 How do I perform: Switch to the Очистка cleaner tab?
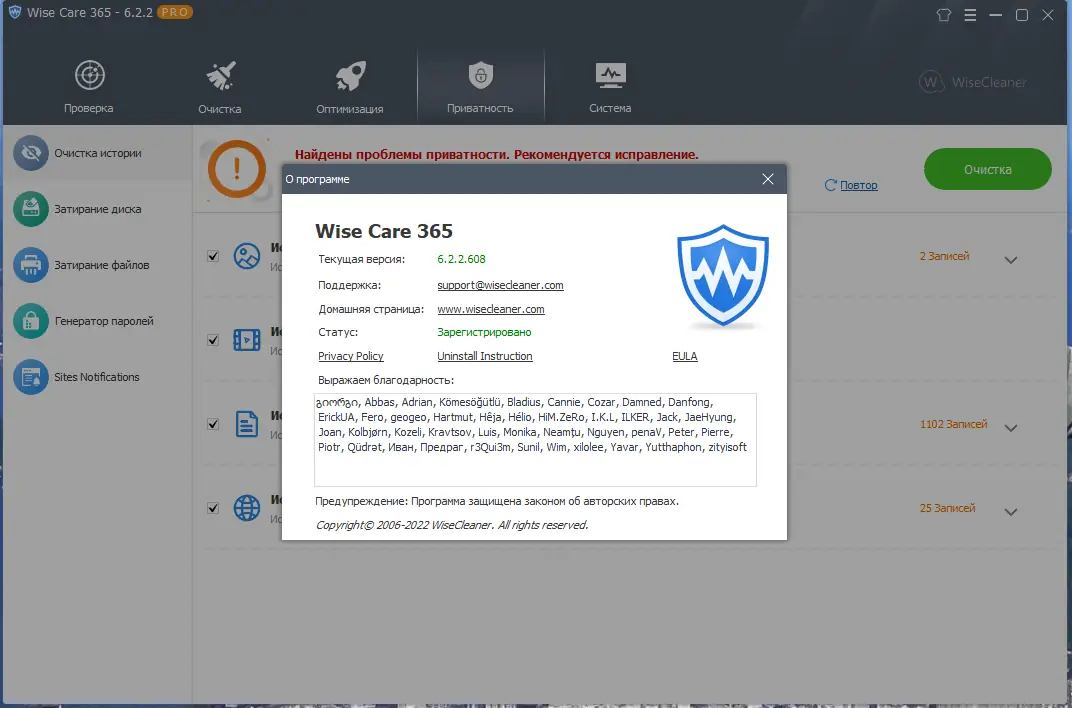219,86
